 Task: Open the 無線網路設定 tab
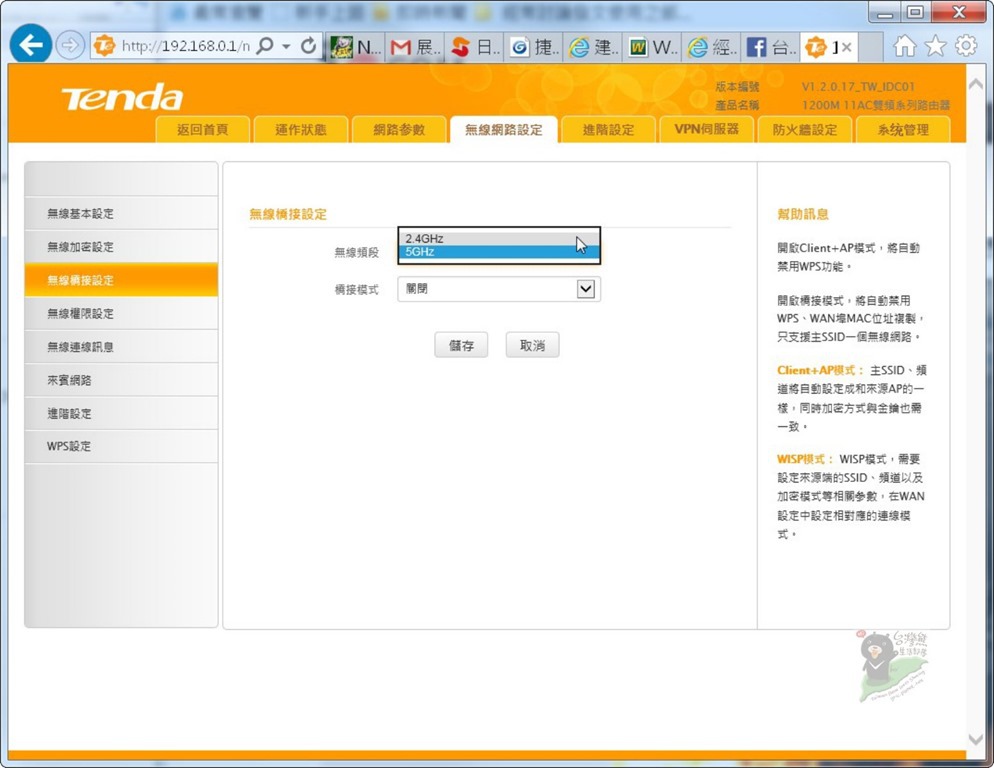click(503, 129)
